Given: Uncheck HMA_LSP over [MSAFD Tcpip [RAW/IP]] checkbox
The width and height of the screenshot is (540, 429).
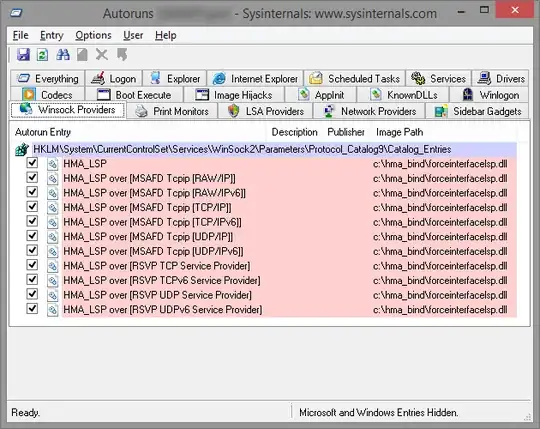Looking at the screenshot, I should pos(32,177).
